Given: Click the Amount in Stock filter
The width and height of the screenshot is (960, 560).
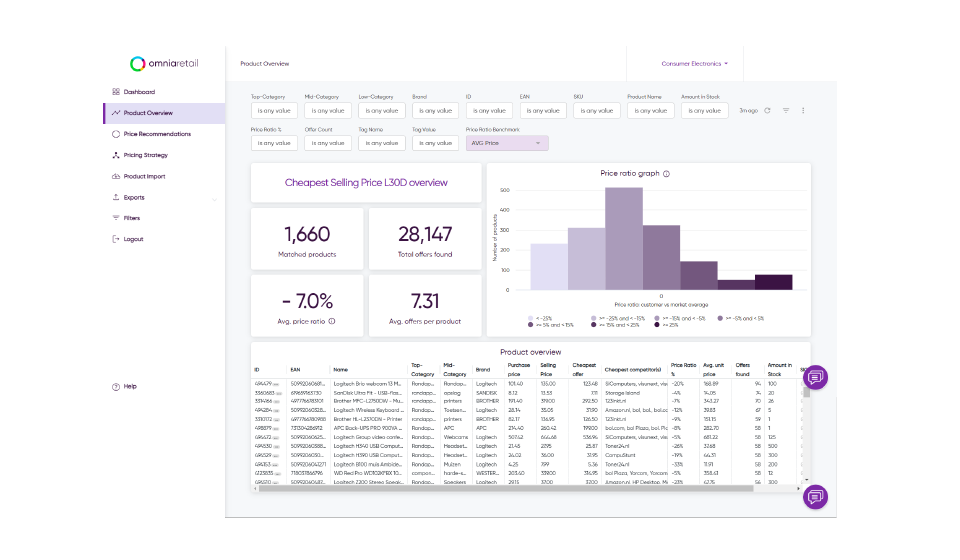Looking at the screenshot, I should click(705, 111).
